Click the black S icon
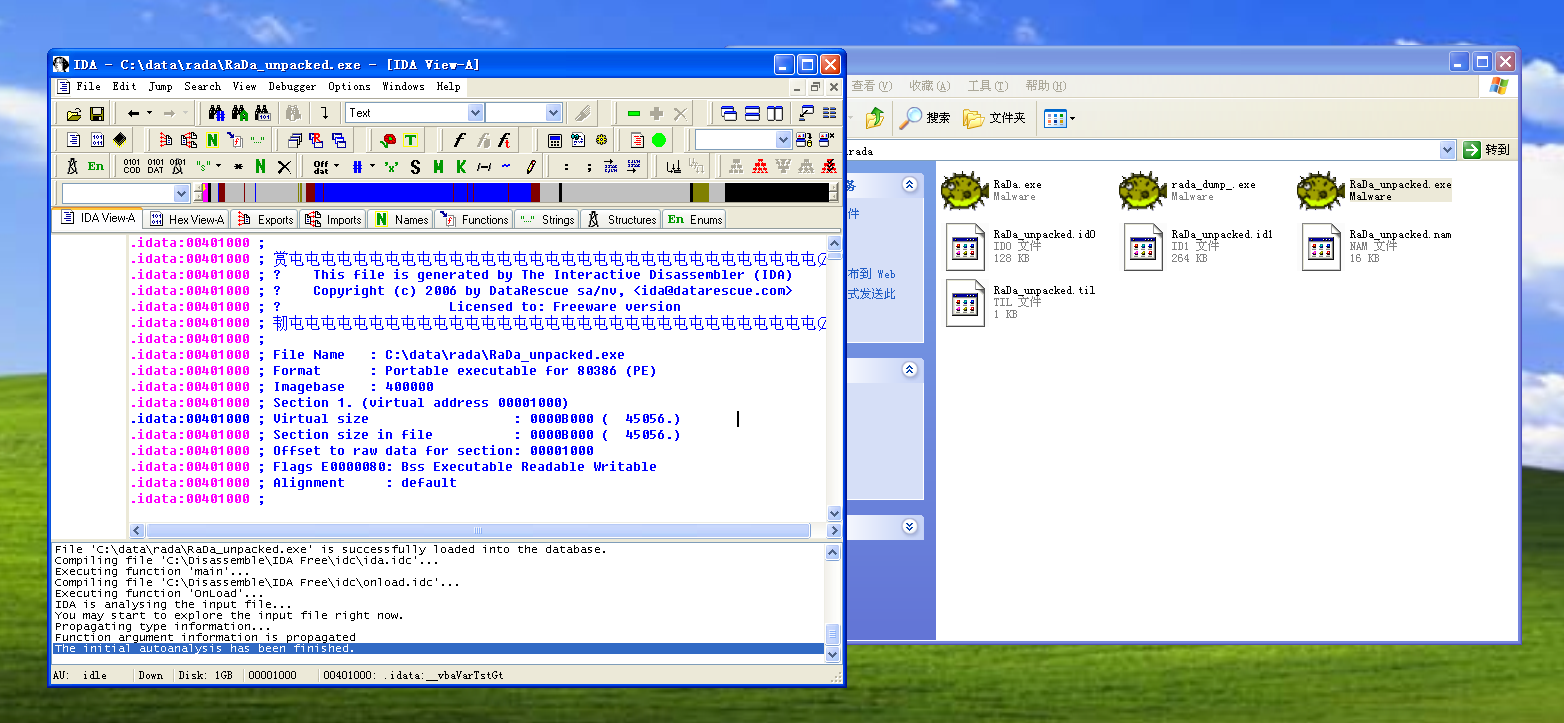Screen dimensions: 1564x723 point(415,166)
